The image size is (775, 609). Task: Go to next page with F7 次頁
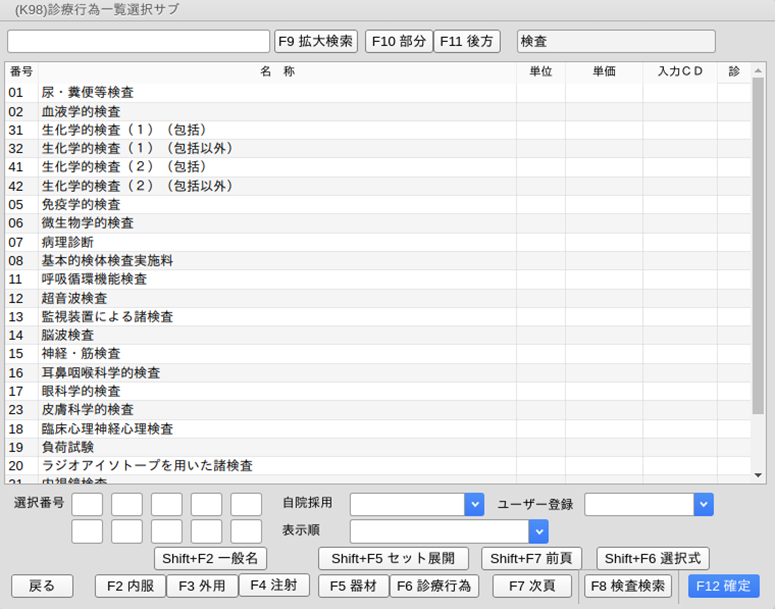[531, 586]
